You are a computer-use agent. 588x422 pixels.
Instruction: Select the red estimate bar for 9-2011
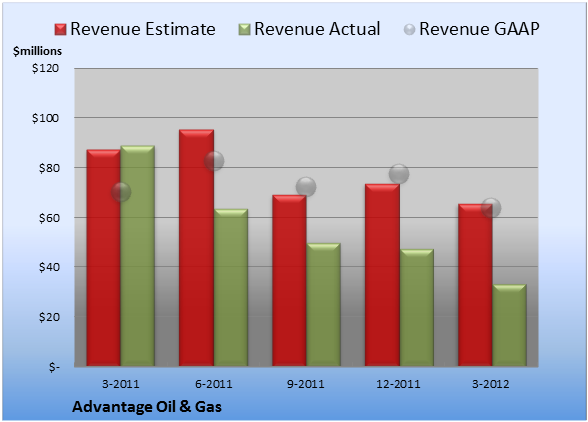pyautogui.click(x=289, y=280)
